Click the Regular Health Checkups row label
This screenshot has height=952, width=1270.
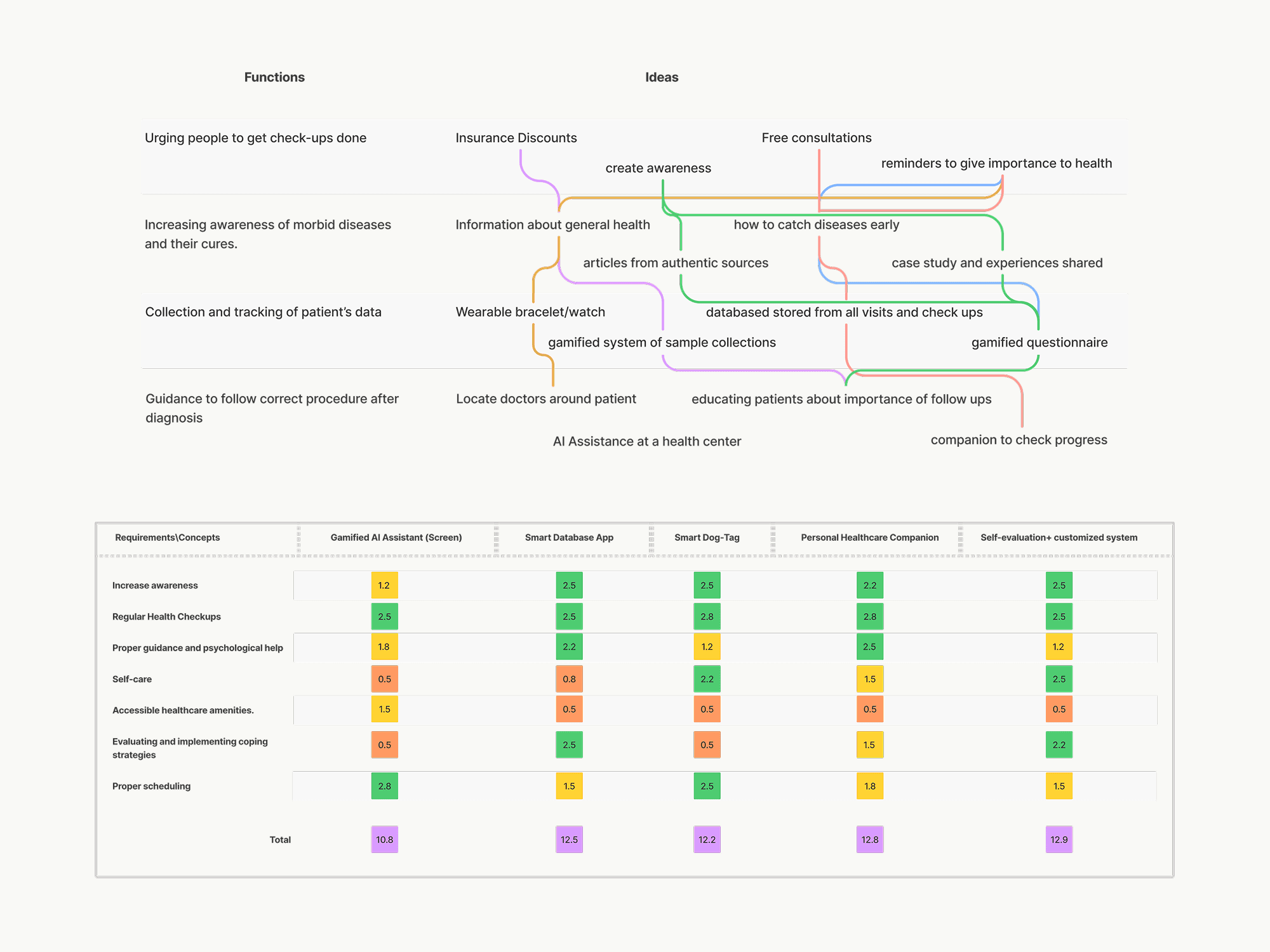coord(166,617)
